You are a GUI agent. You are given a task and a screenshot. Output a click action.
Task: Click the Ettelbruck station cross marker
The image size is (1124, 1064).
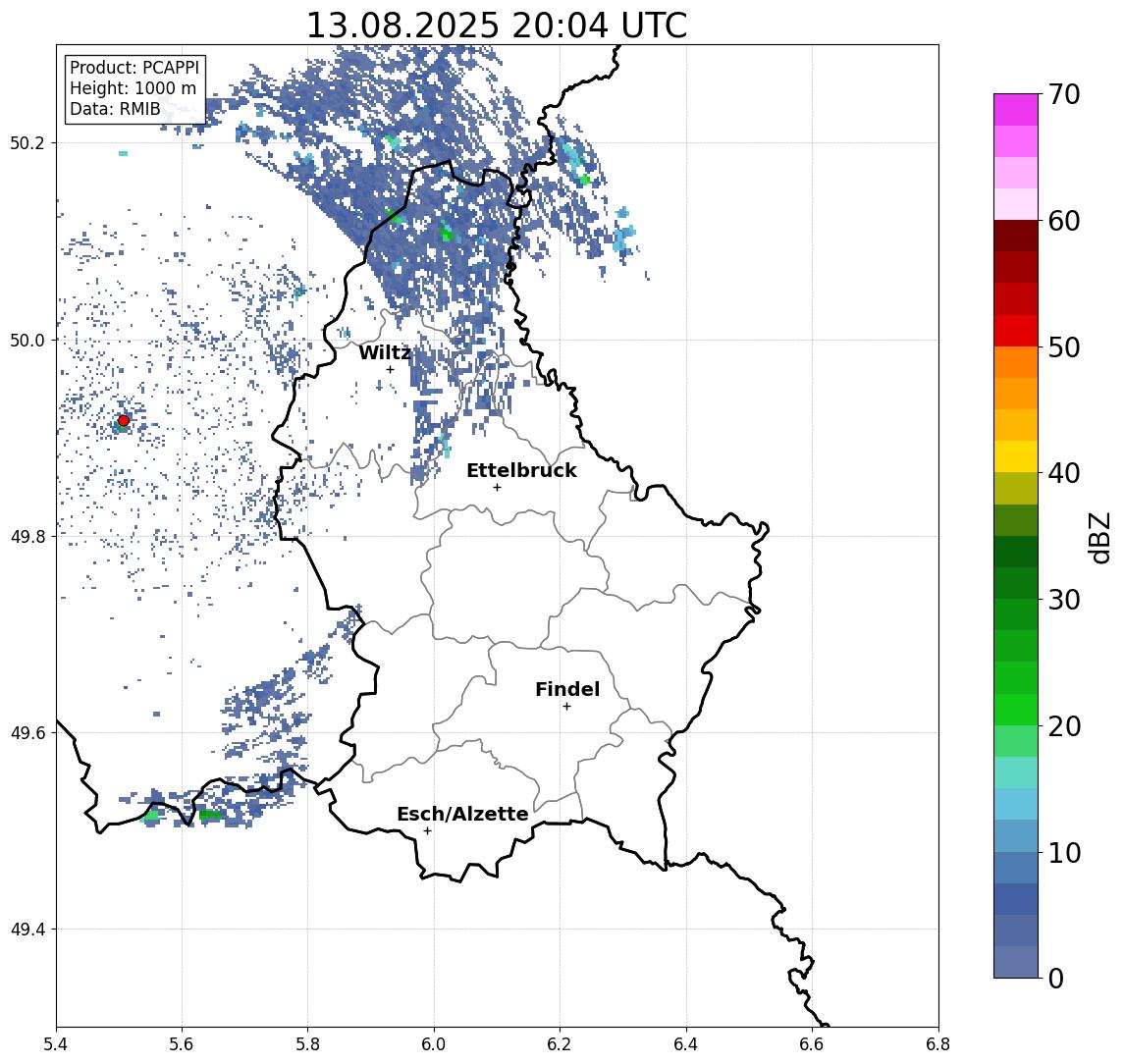pos(497,488)
